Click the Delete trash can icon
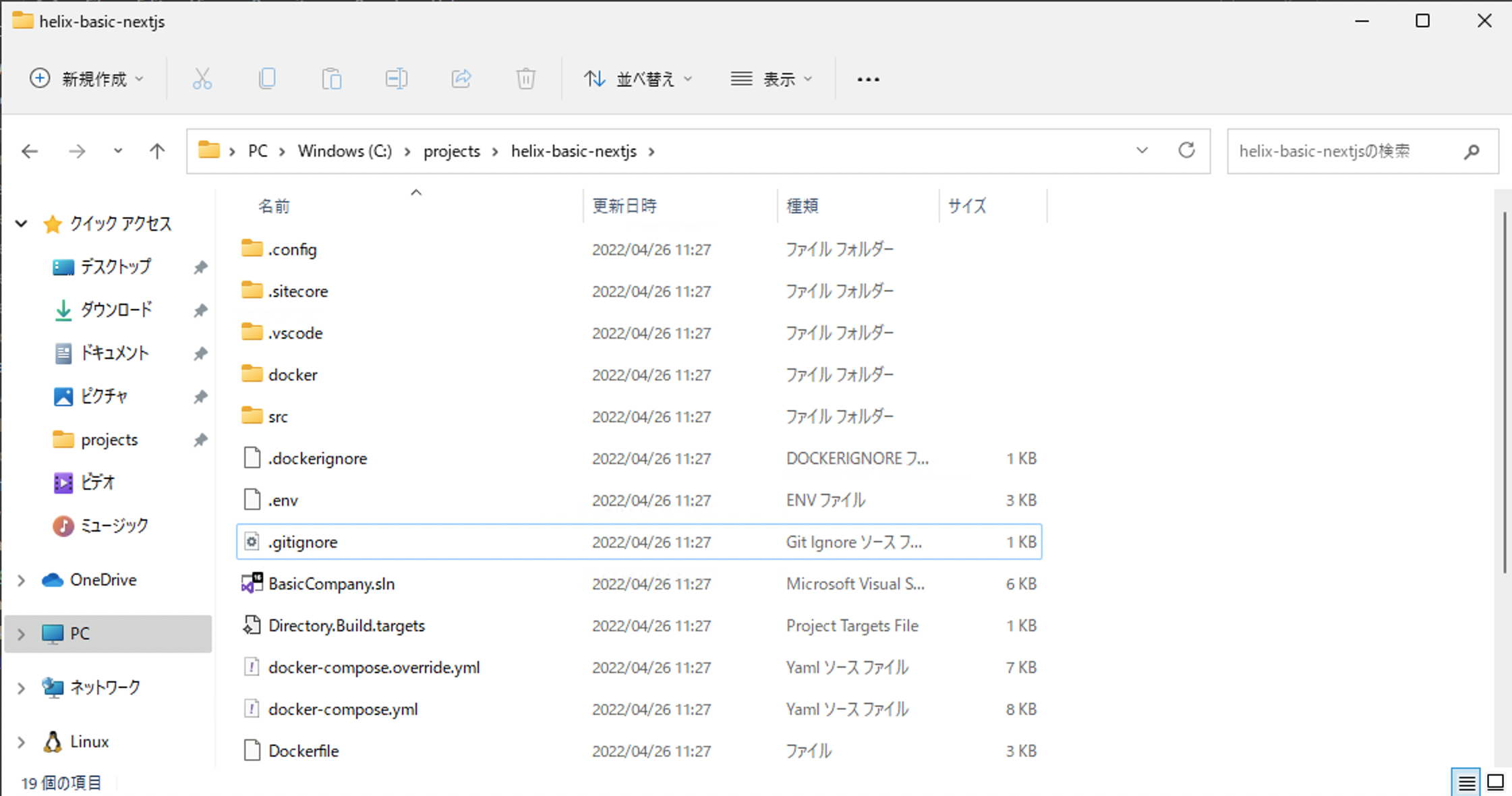This screenshot has width=1512, height=796. click(525, 79)
